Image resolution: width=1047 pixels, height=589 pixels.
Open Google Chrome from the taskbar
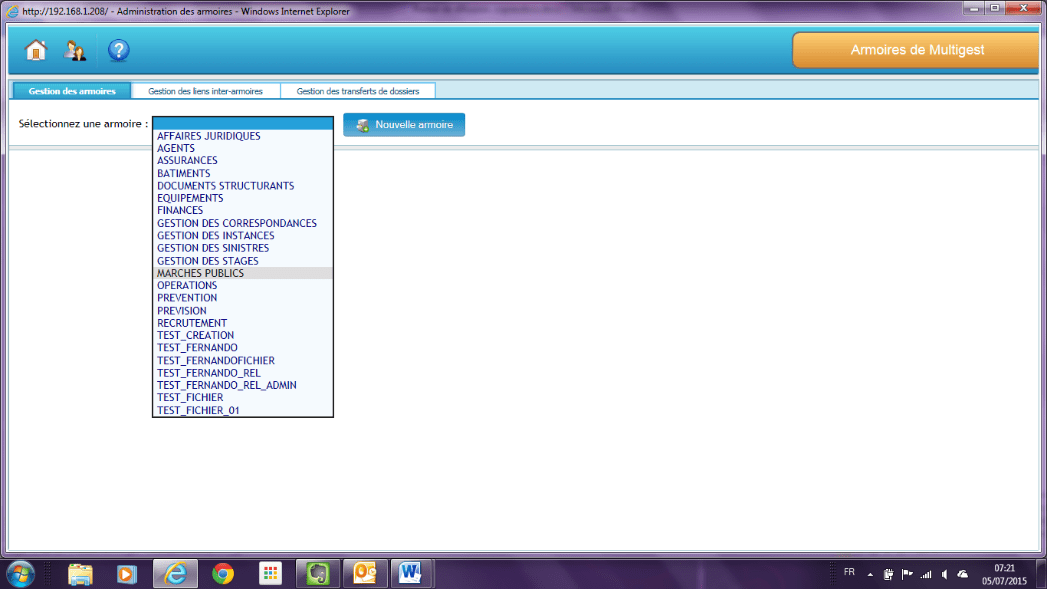point(223,573)
